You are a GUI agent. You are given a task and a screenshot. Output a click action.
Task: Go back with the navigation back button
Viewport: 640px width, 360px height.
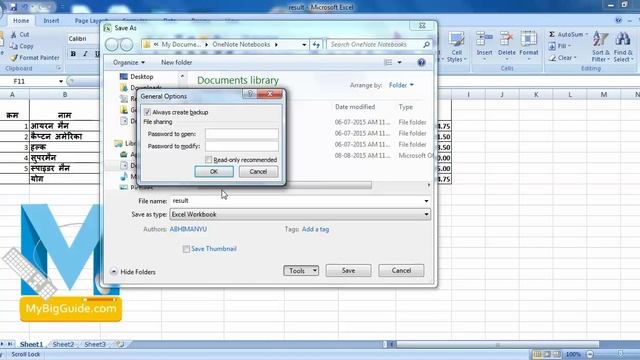click(x=112, y=44)
